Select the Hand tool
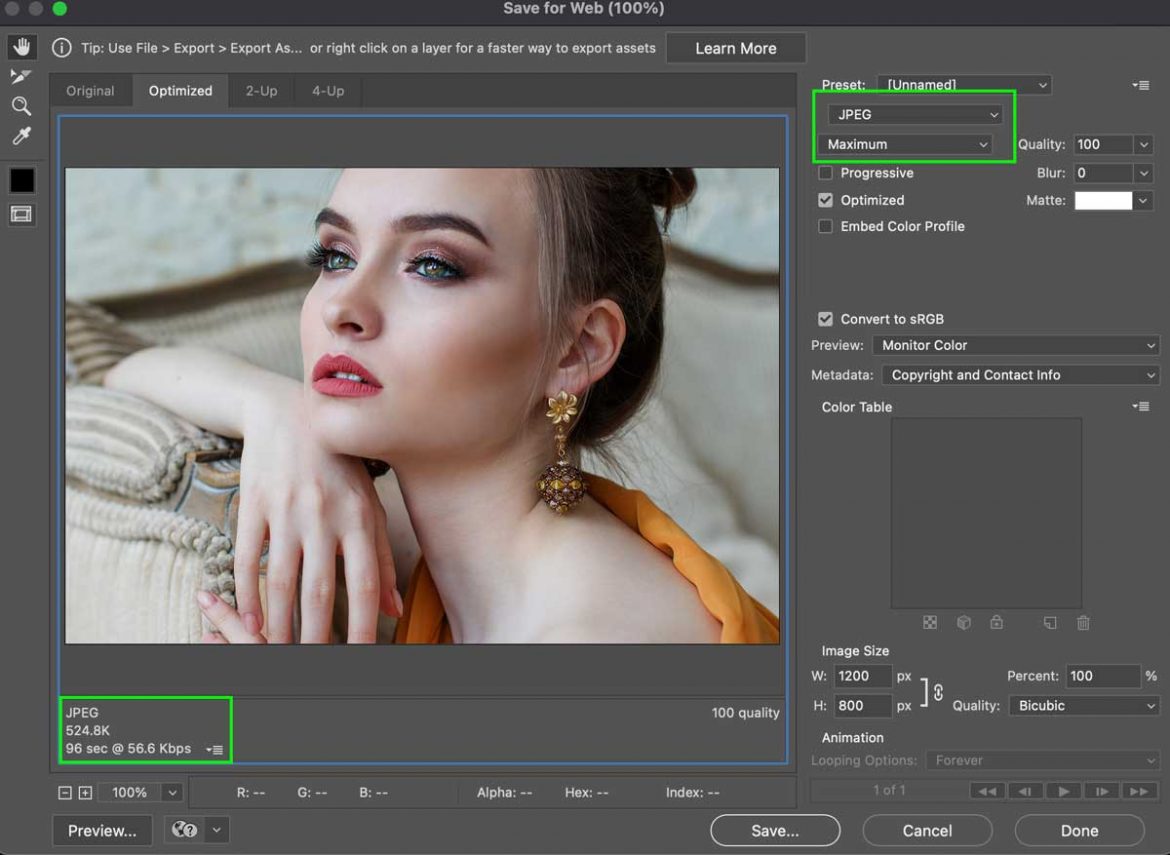The width and height of the screenshot is (1170, 855). click(x=21, y=47)
